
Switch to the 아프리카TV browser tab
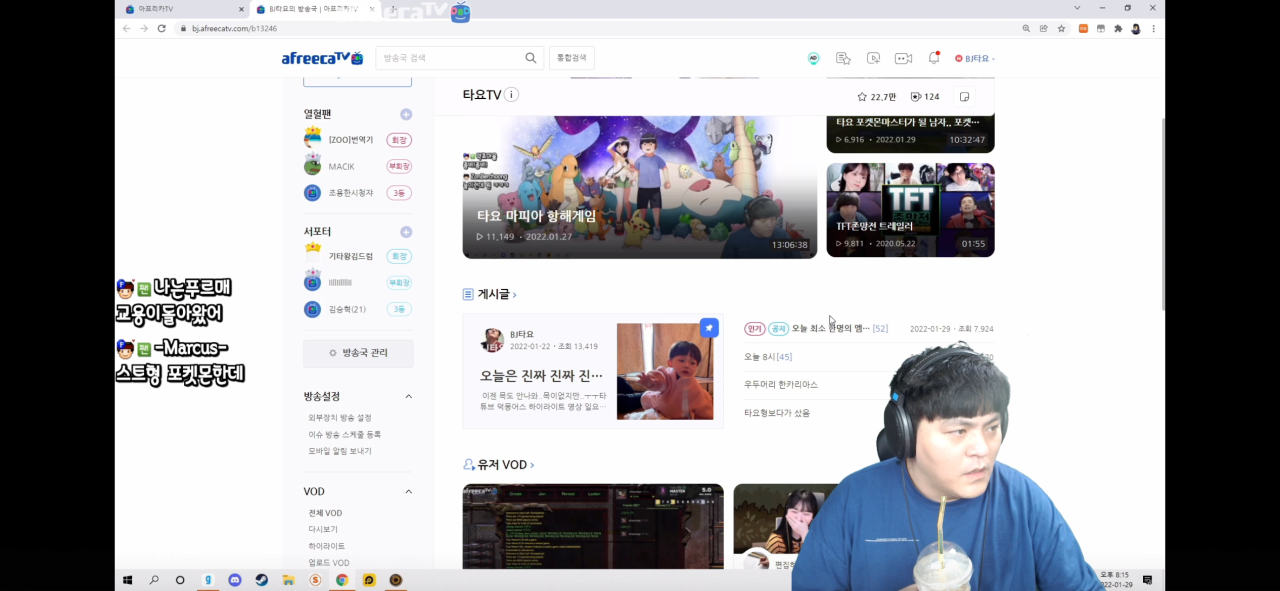pyautogui.click(x=184, y=9)
